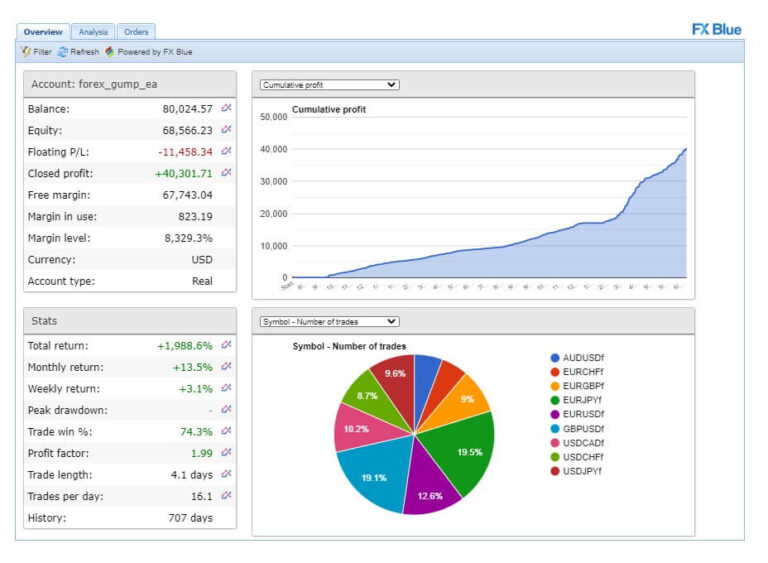Viewport: 768px width, 563px height.
Task: Click the Equity value 68,566.23
Action: tap(188, 130)
